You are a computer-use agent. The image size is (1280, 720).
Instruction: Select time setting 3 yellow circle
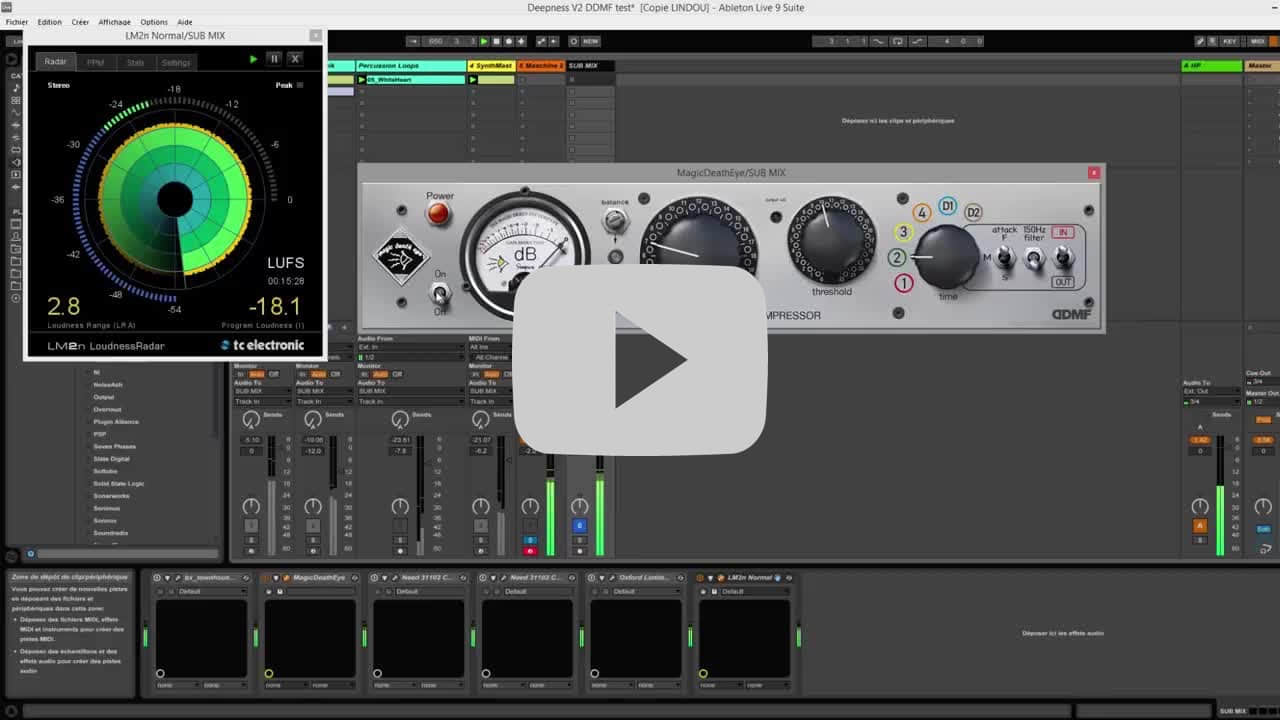pyautogui.click(x=903, y=232)
